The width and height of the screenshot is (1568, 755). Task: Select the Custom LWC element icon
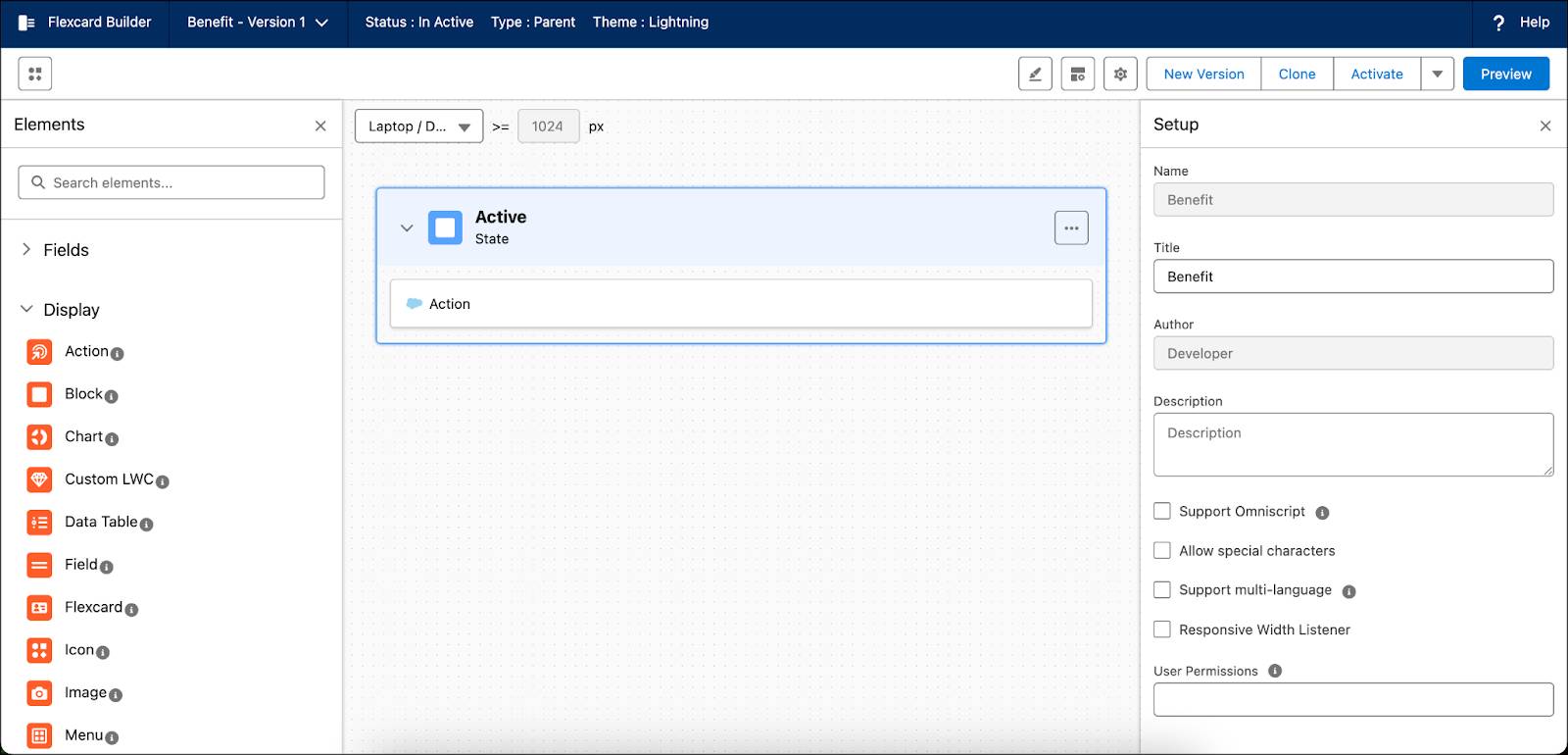39,479
